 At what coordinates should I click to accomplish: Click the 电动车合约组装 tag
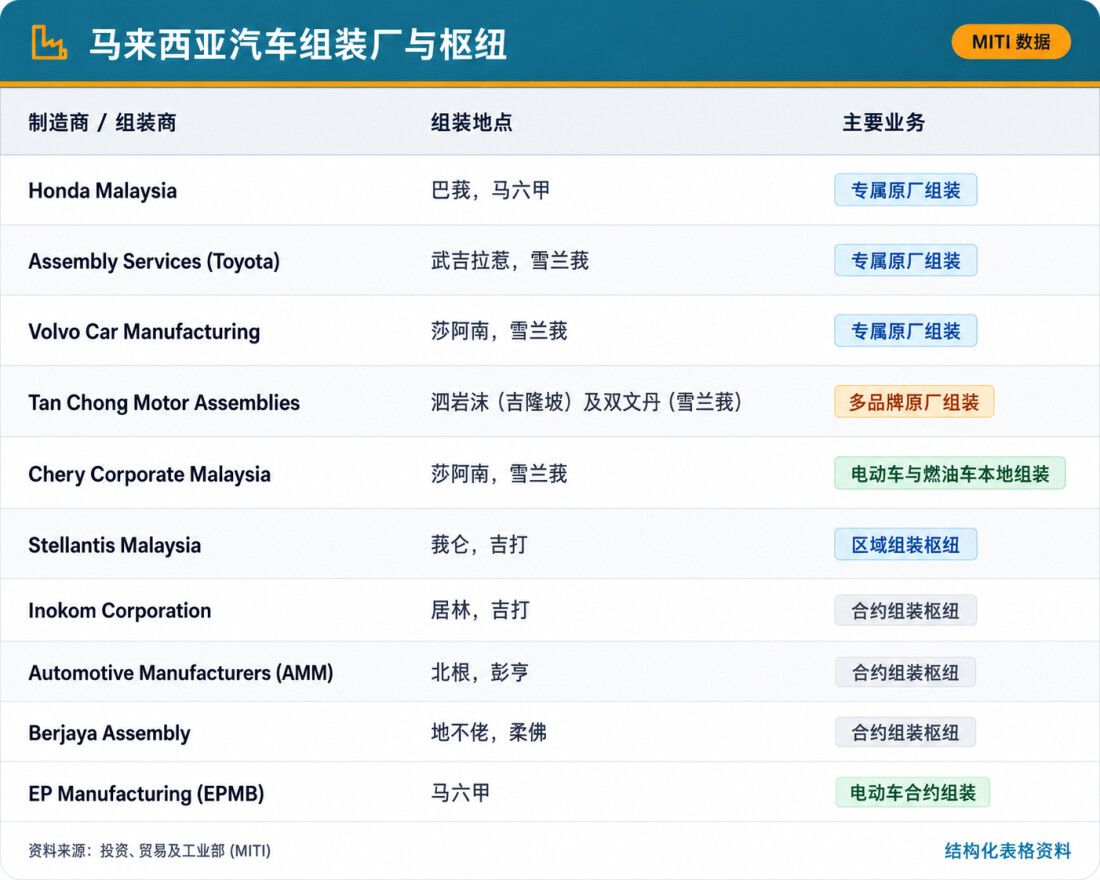[x=912, y=793]
